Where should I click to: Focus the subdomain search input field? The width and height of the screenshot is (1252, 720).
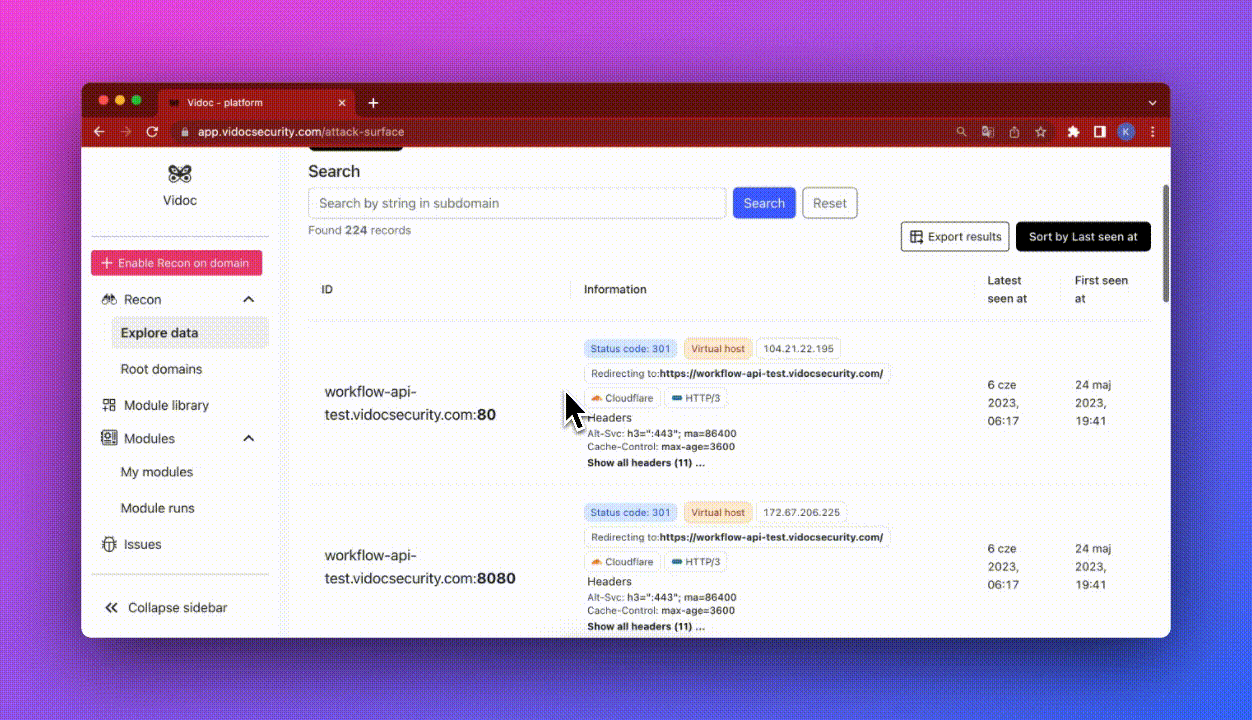pyautogui.click(x=517, y=203)
